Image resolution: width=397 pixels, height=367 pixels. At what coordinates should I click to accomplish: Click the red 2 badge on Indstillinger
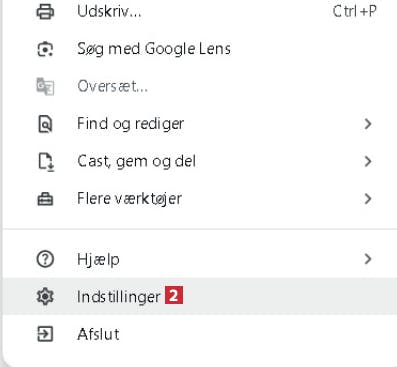(x=174, y=296)
